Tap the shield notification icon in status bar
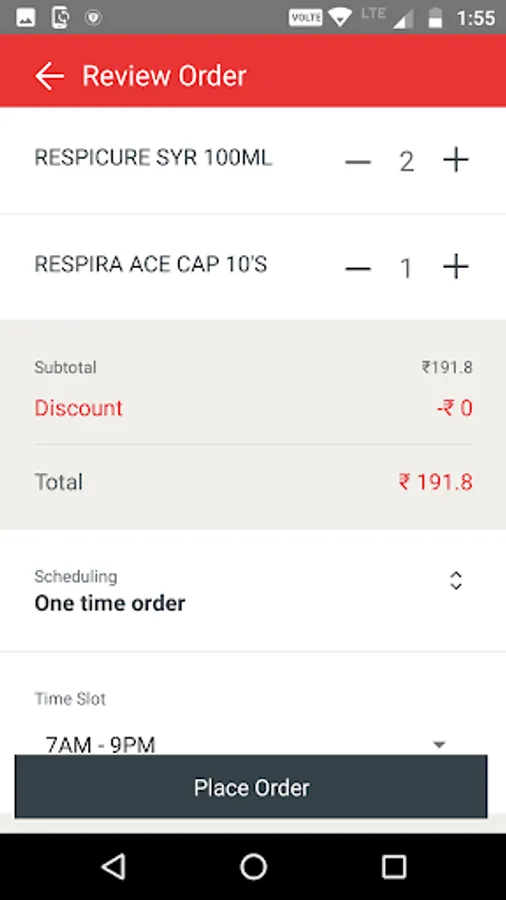The width and height of the screenshot is (506, 900). 94,18
